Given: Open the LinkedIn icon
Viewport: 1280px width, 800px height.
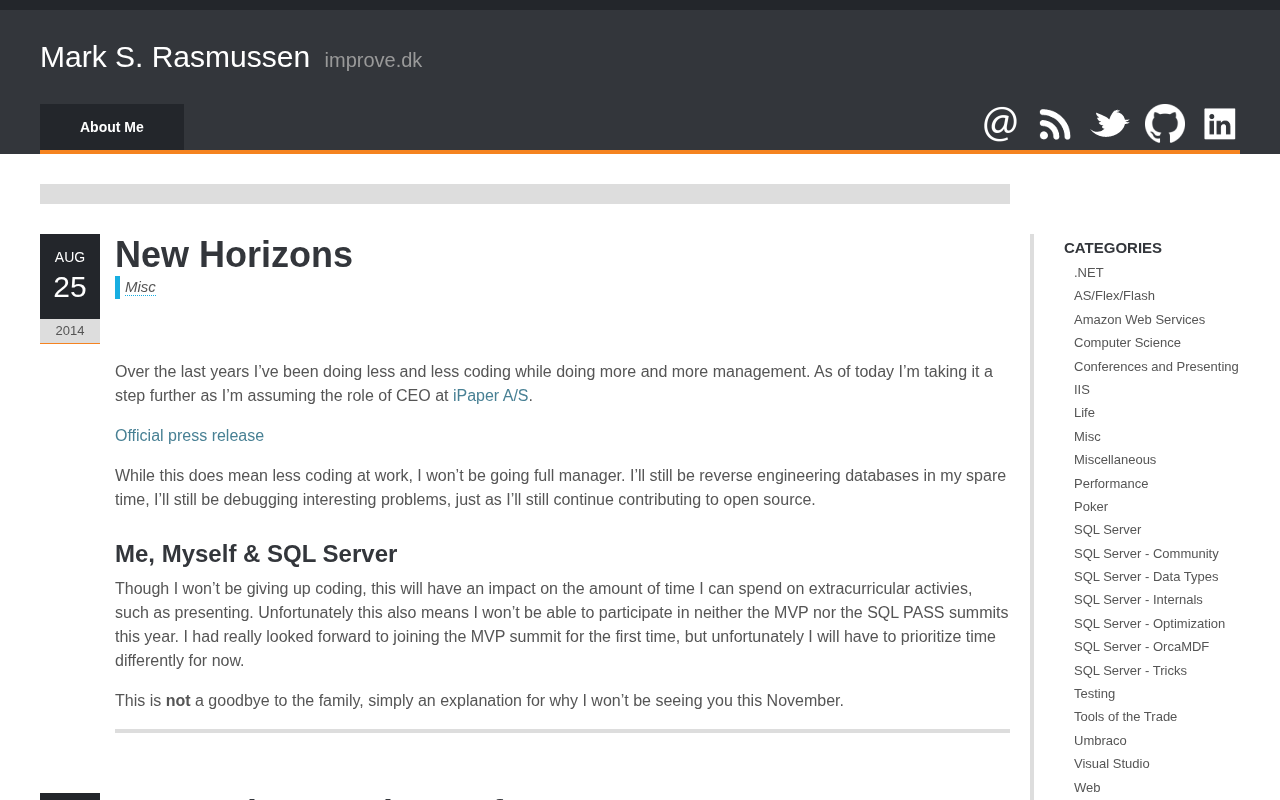Looking at the screenshot, I should coord(1220,124).
